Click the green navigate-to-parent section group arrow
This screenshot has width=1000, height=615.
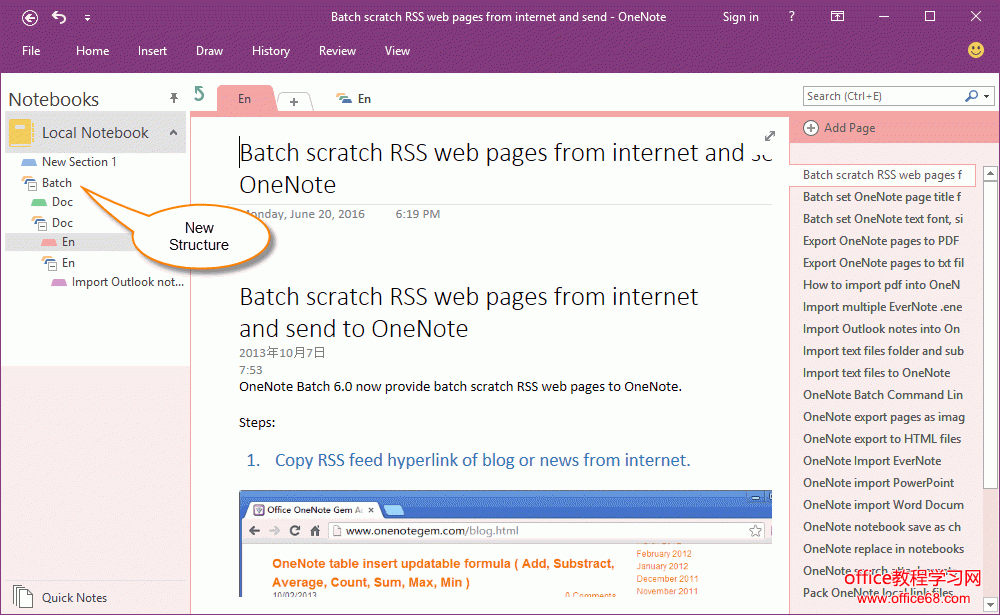[x=199, y=94]
